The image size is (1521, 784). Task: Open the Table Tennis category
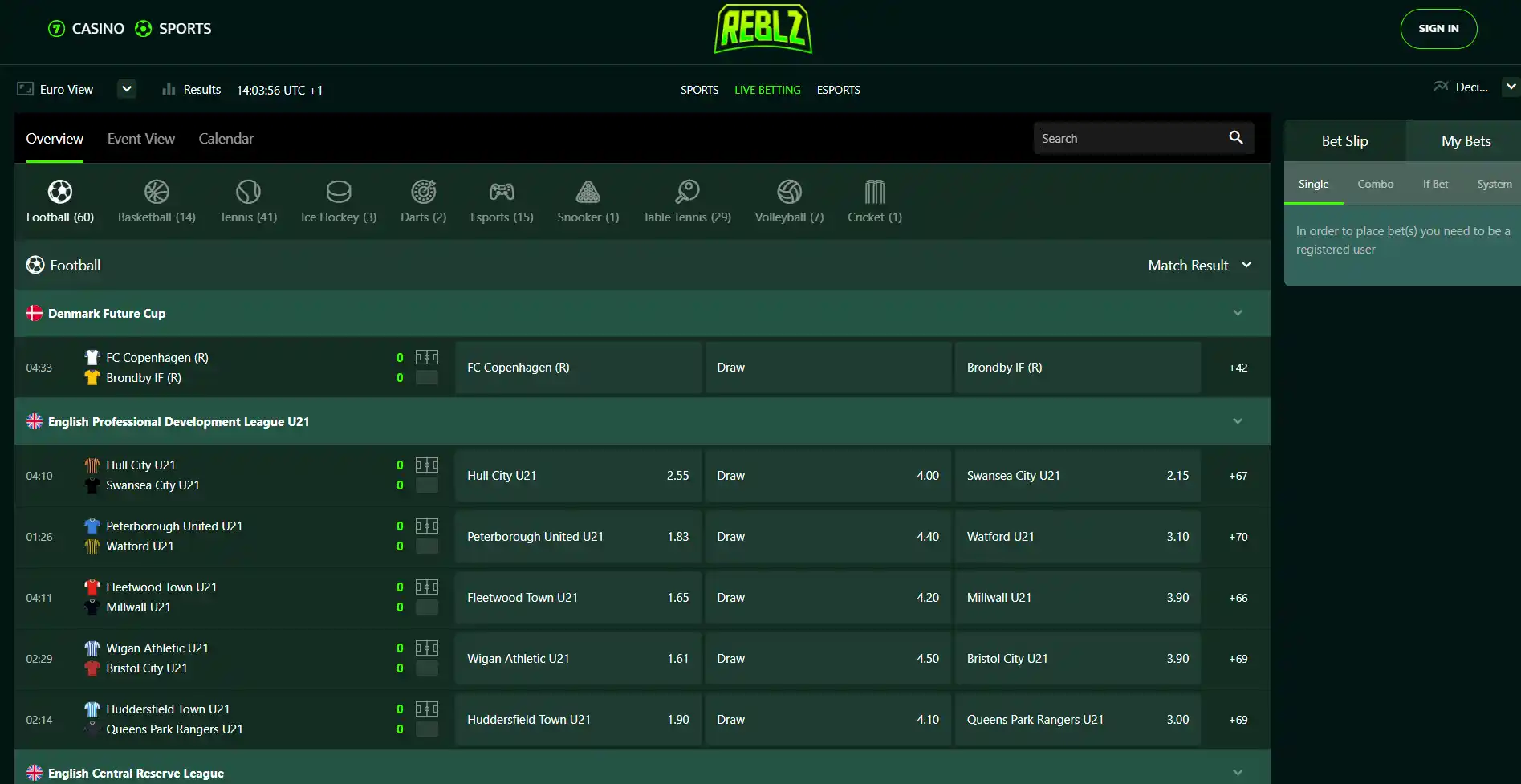pyautogui.click(x=686, y=201)
